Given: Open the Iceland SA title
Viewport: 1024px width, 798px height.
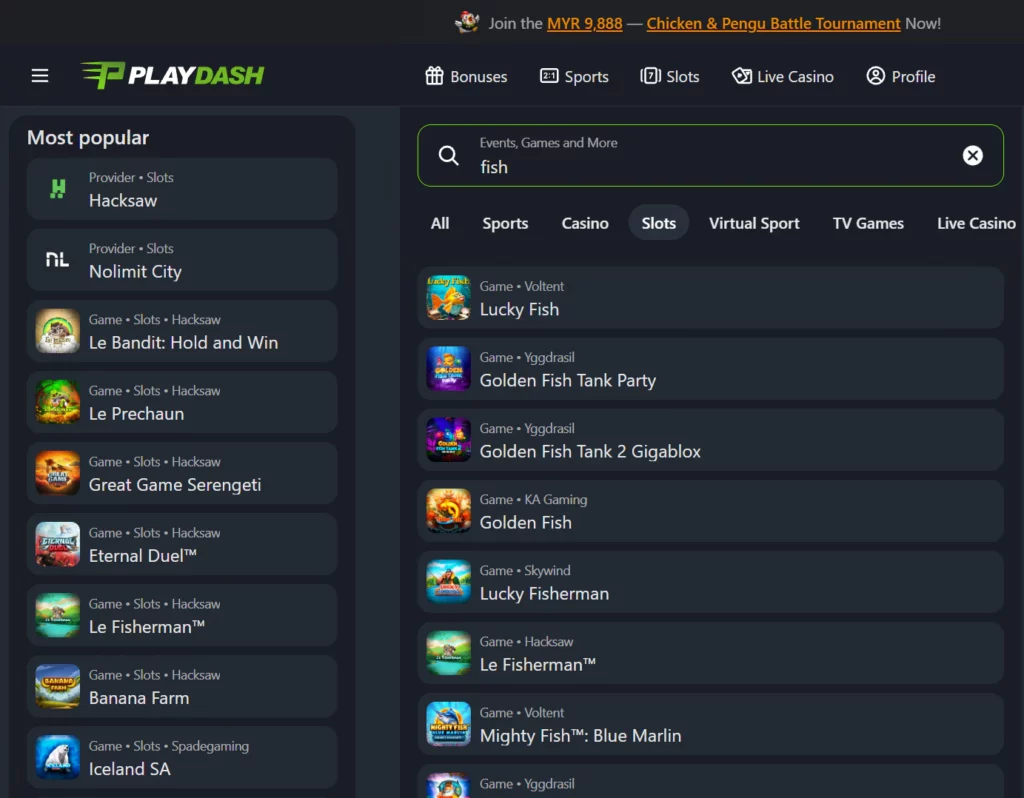Looking at the screenshot, I should 129,769.
